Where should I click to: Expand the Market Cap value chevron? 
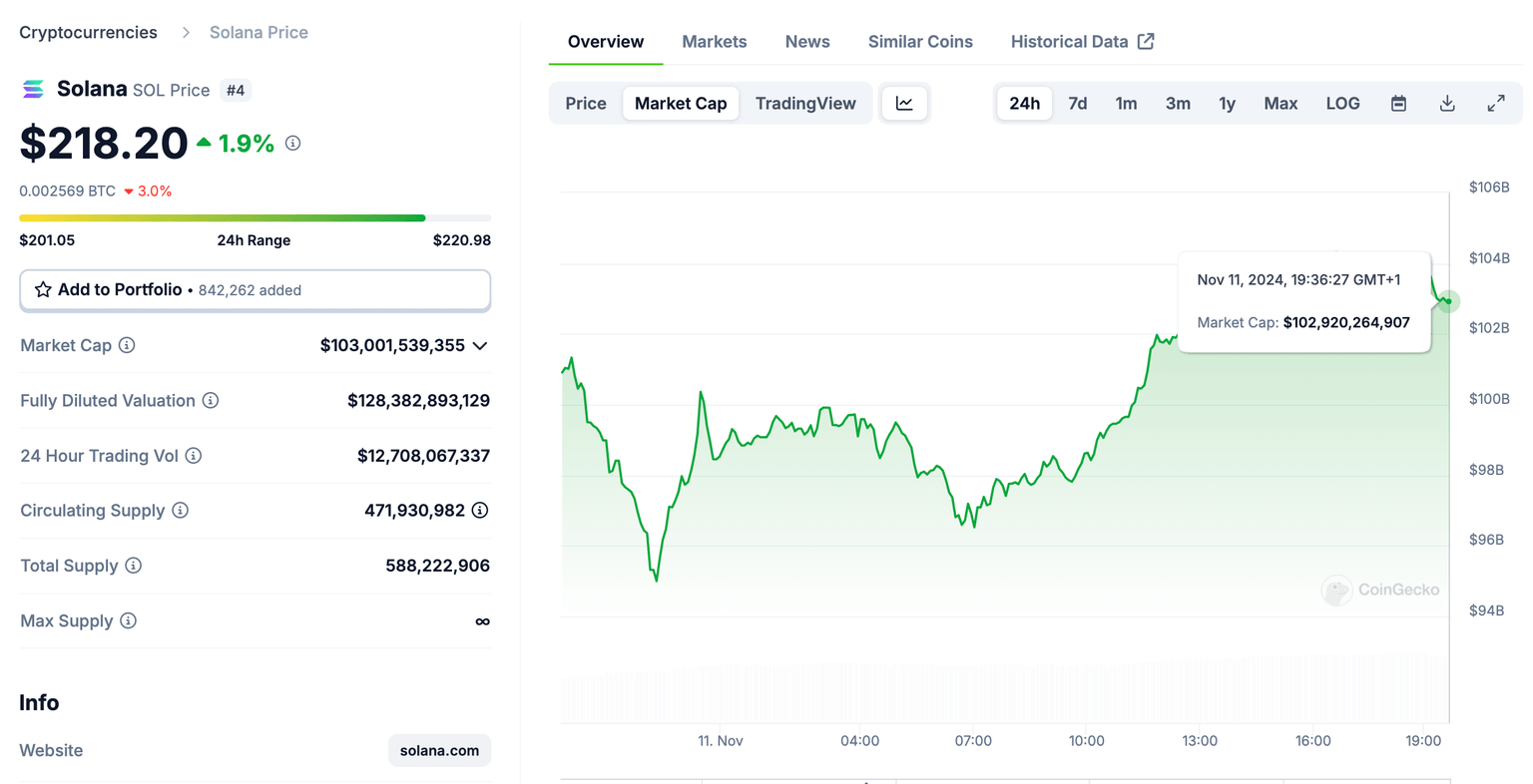480,346
